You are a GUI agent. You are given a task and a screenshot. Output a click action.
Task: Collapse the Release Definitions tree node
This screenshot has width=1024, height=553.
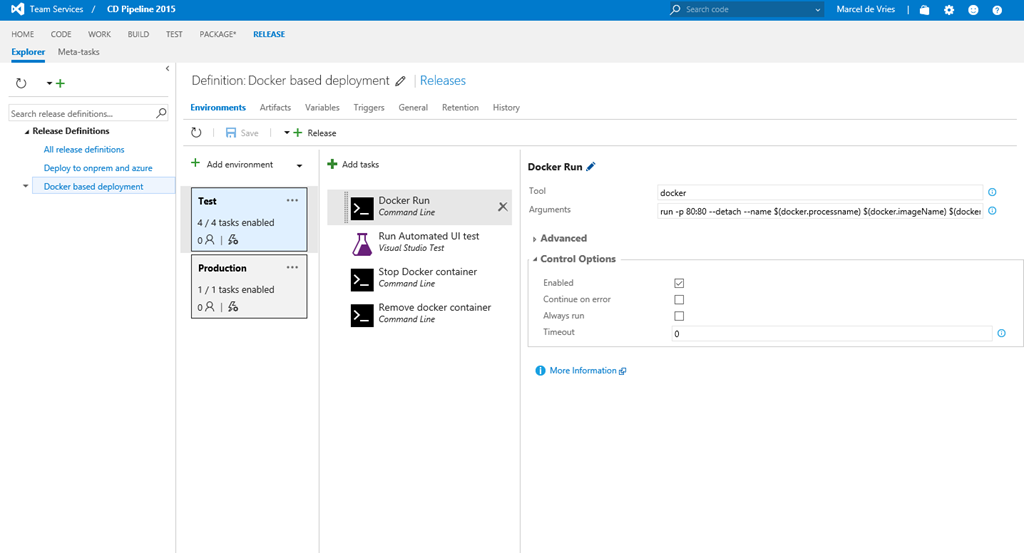pyautogui.click(x=27, y=131)
